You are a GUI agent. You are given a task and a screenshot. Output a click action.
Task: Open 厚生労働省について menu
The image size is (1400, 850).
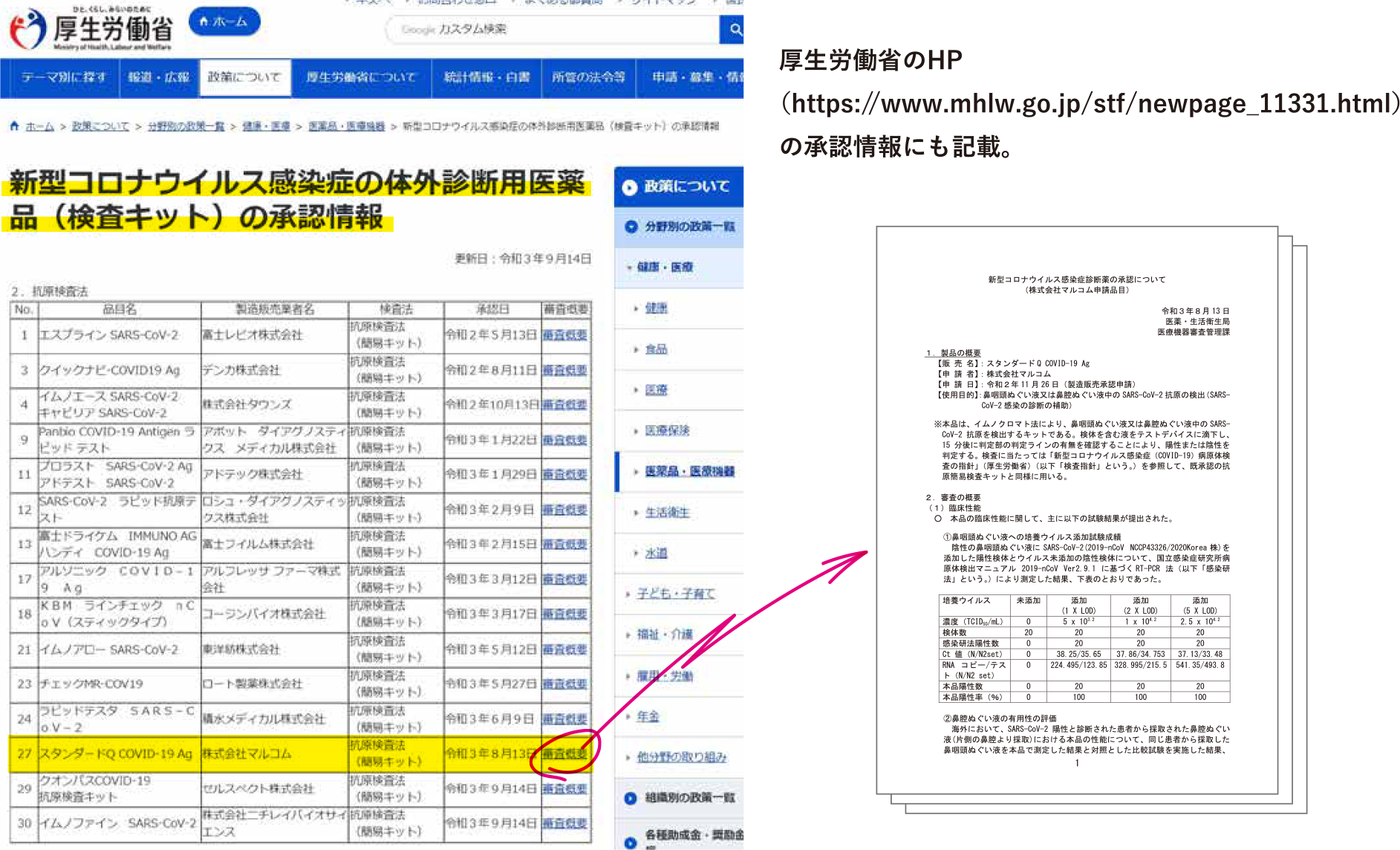[361, 77]
